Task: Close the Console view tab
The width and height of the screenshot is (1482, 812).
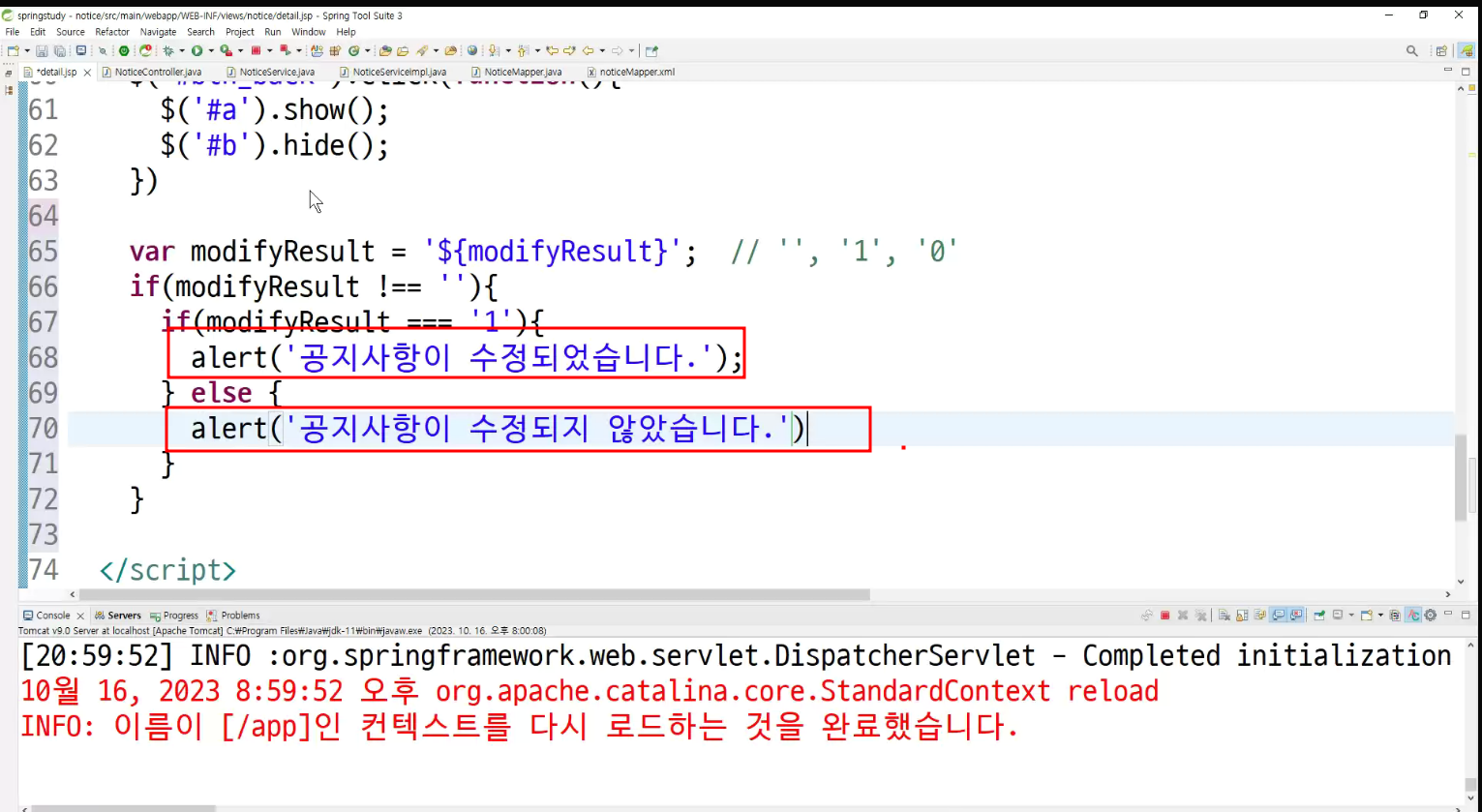Action: click(x=80, y=616)
